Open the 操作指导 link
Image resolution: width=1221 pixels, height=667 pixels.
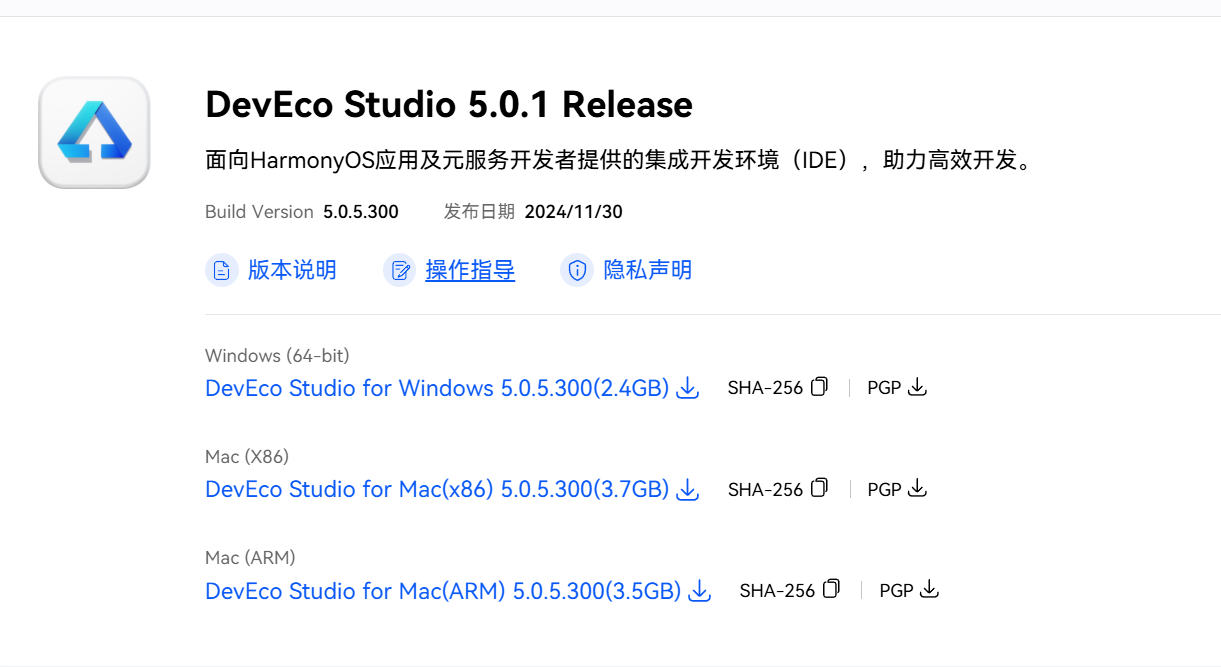coord(470,270)
